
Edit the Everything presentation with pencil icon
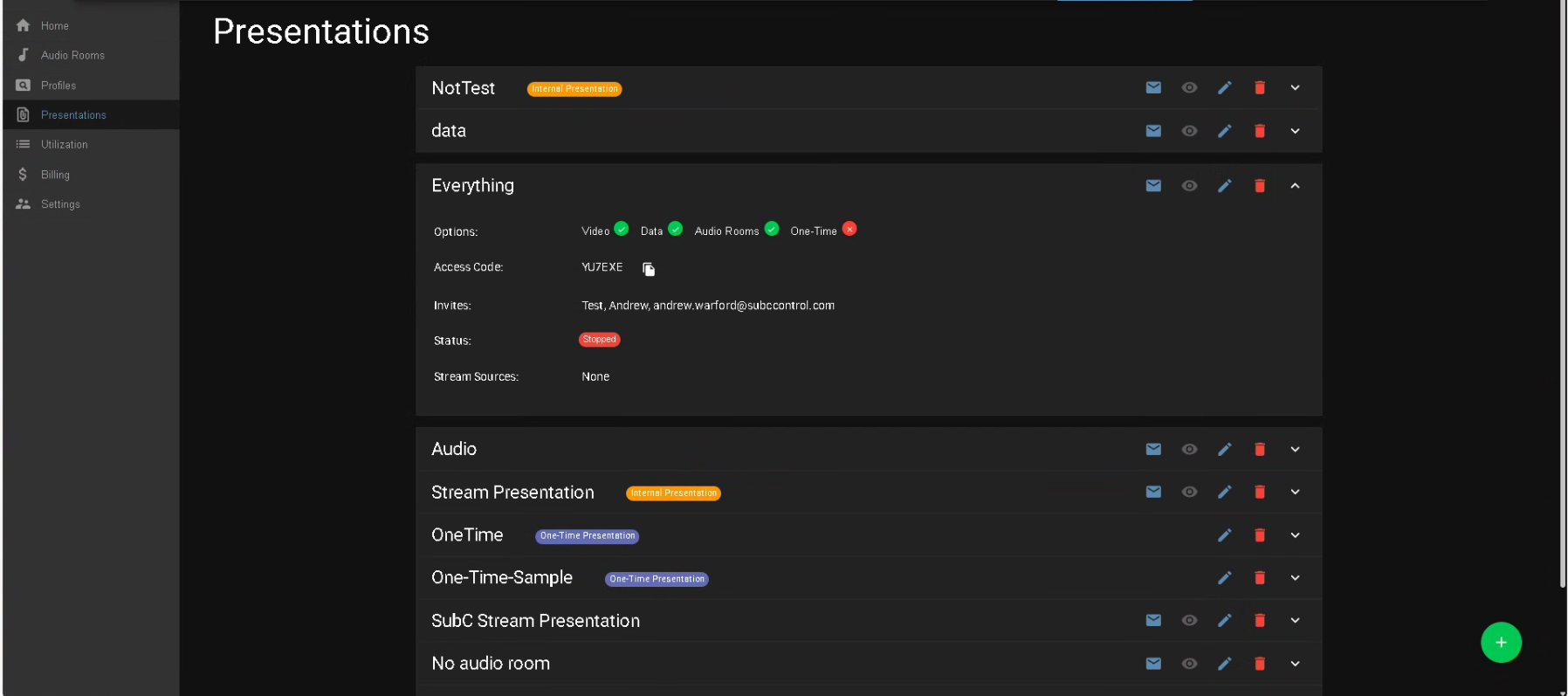point(1225,186)
